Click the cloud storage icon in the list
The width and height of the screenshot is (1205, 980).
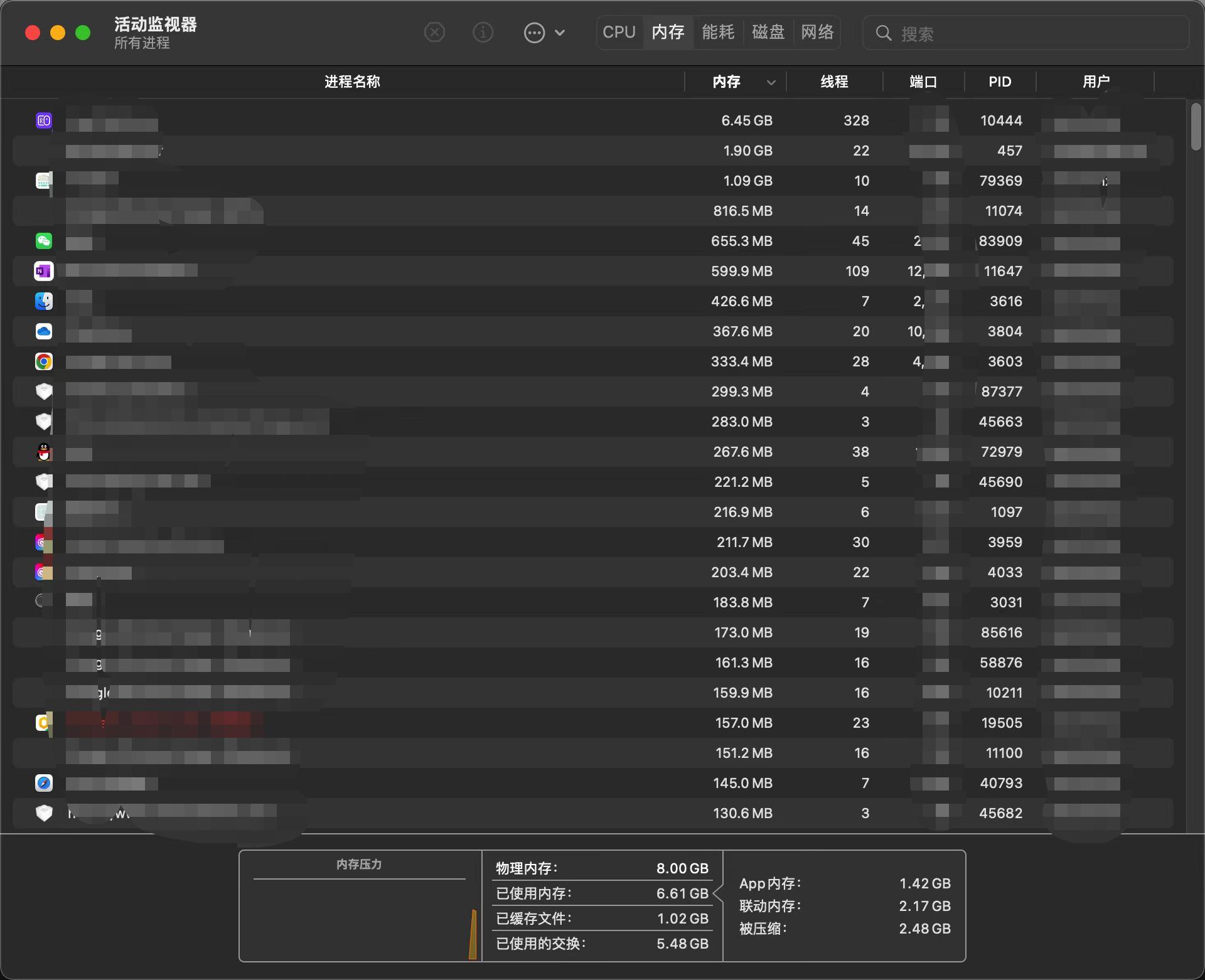43,331
